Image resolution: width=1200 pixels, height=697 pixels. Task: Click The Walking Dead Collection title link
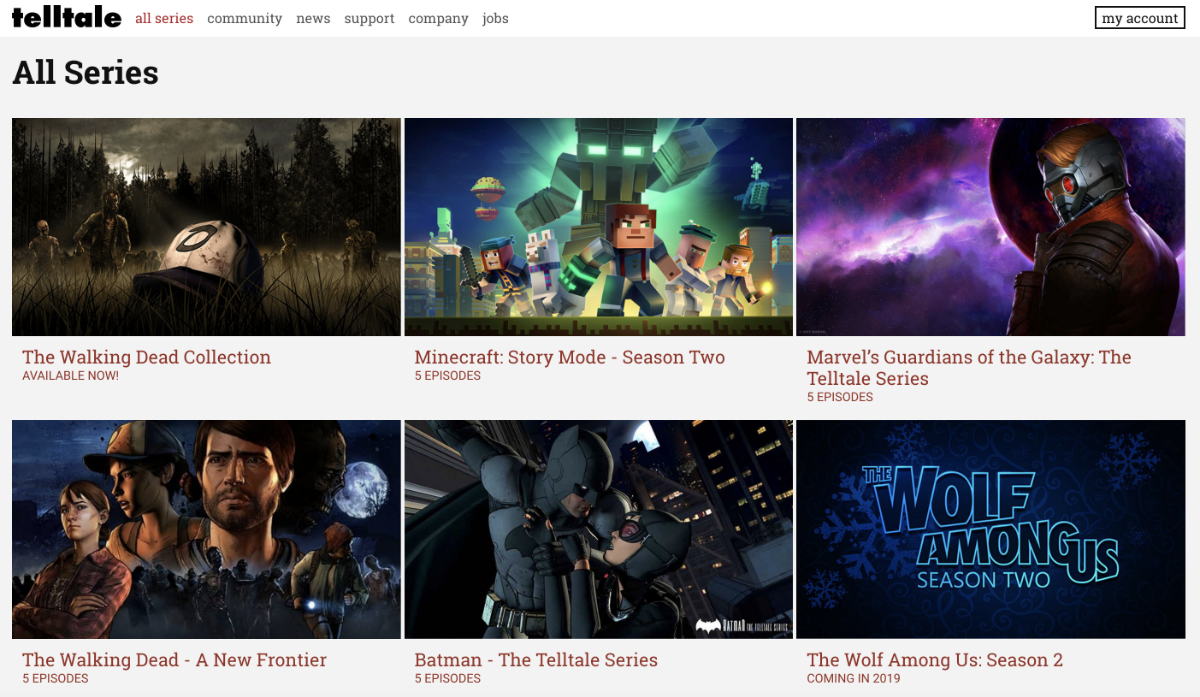146,357
